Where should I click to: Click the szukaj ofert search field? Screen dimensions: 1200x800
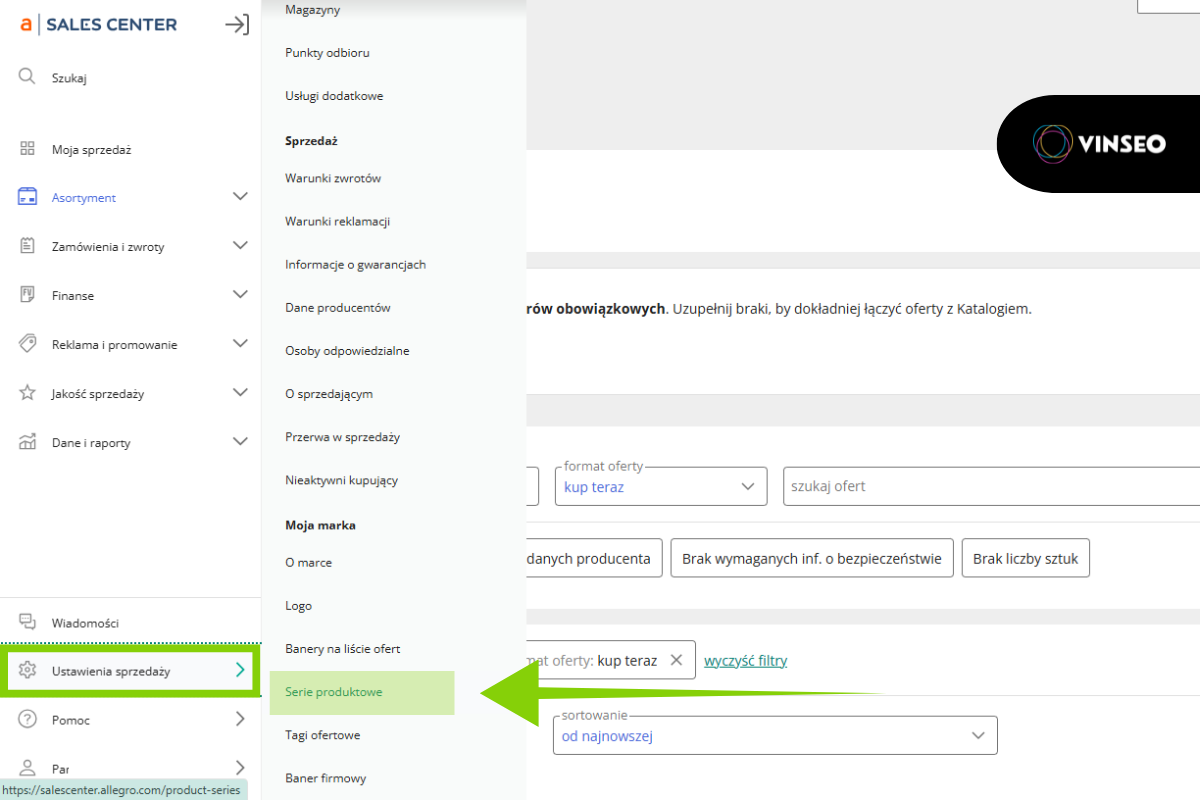[x=990, y=486]
